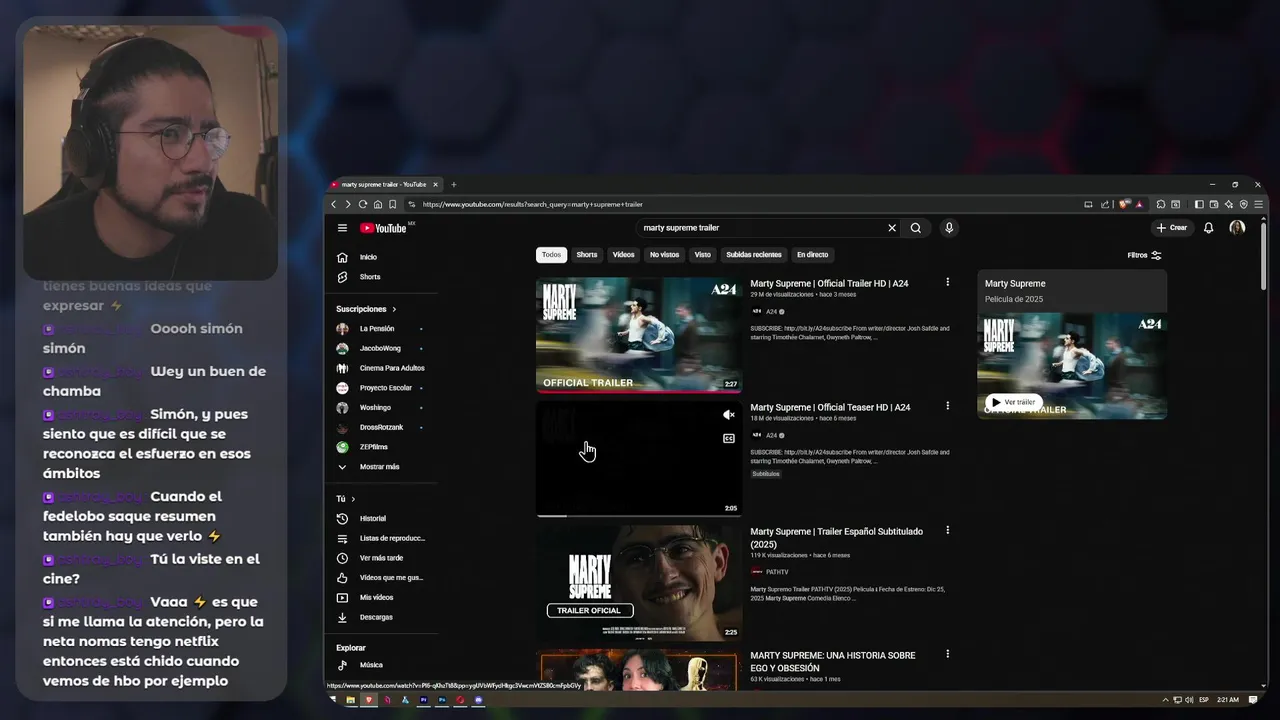
Task: Open the Brave Shields lion icon
Action: (x=1124, y=204)
